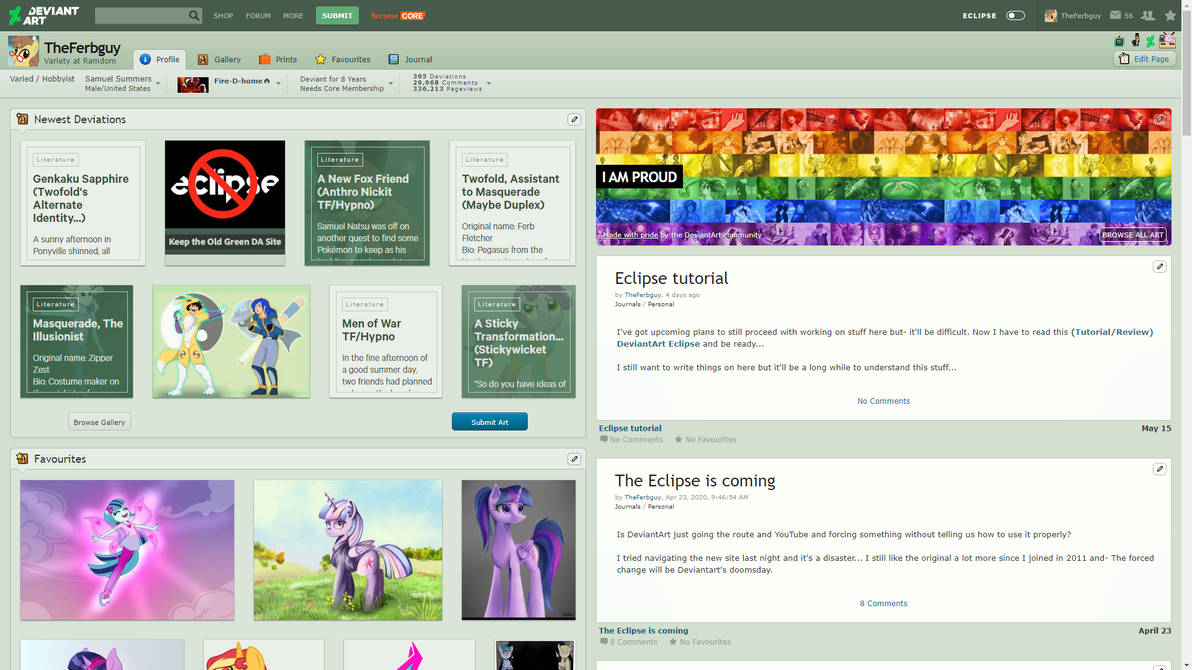Open the 8 Comments link

pyautogui.click(x=883, y=603)
